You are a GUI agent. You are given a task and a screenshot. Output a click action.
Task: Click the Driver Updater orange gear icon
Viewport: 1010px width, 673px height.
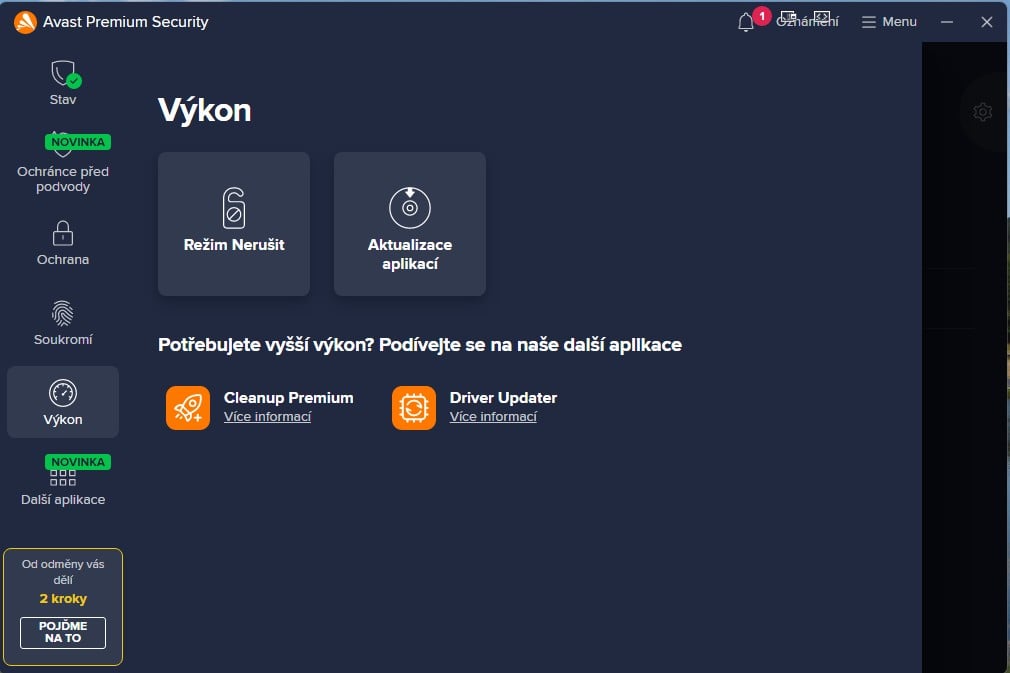click(414, 407)
